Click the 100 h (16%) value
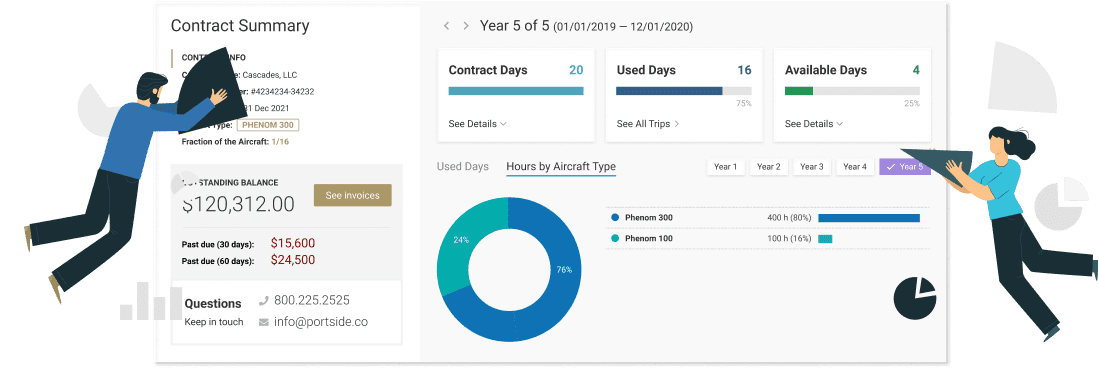Screen dimensions: 1099x368 (789, 238)
